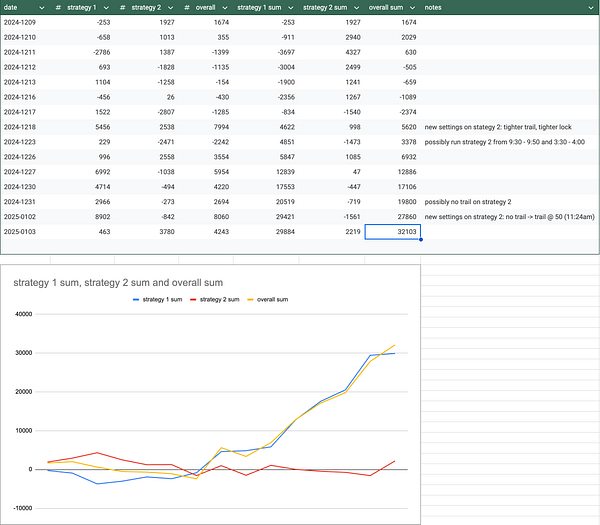The width and height of the screenshot is (600, 525).
Task: Select overall sum value 27860
Action: pos(407,217)
